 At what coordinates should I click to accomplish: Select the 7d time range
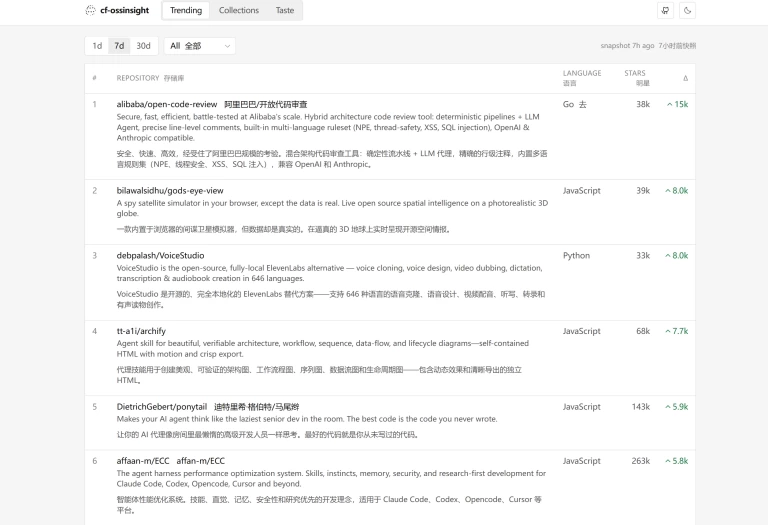(x=119, y=46)
